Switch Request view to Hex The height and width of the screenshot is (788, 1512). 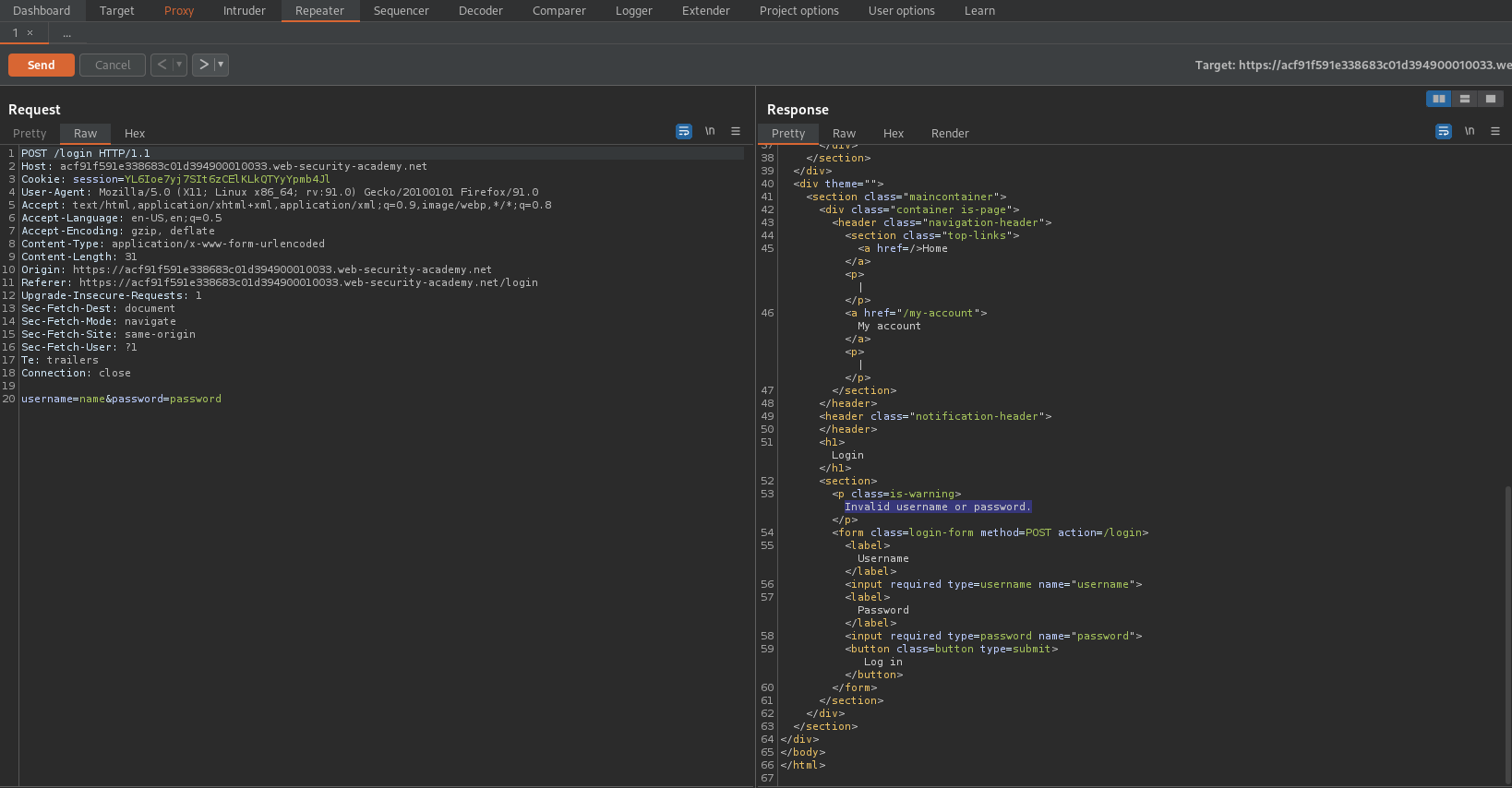[135, 133]
